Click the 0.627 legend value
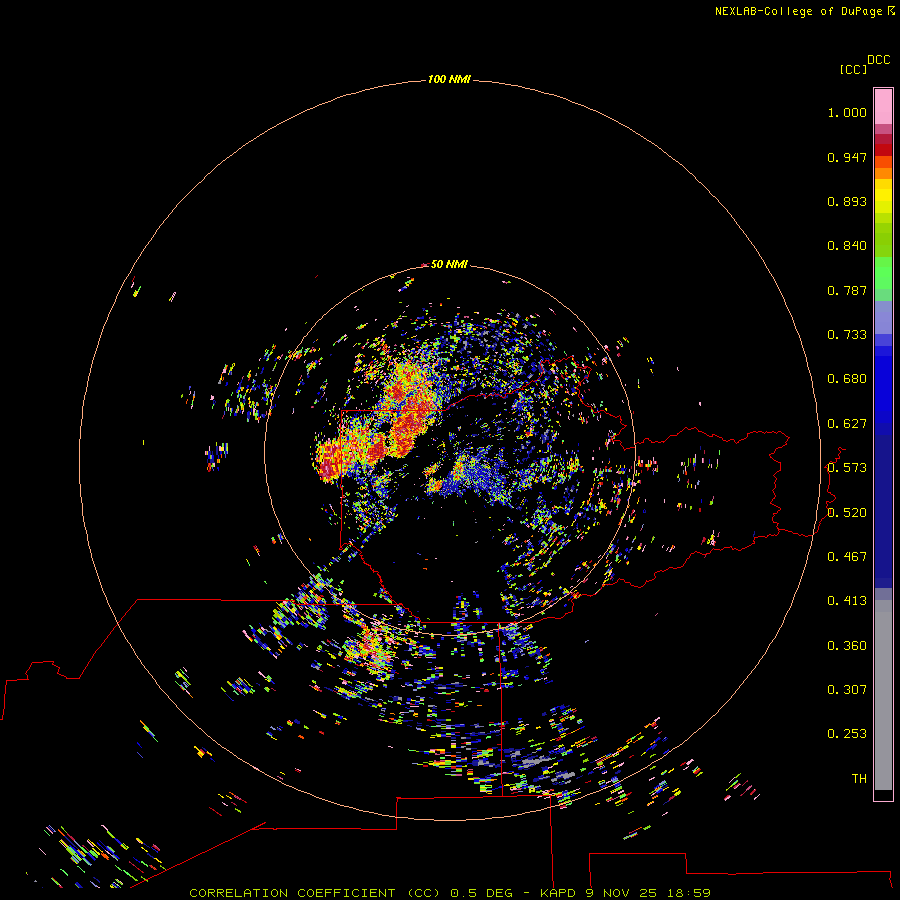The image size is (900, 900). pyautogui.click(x=847, y=424)
